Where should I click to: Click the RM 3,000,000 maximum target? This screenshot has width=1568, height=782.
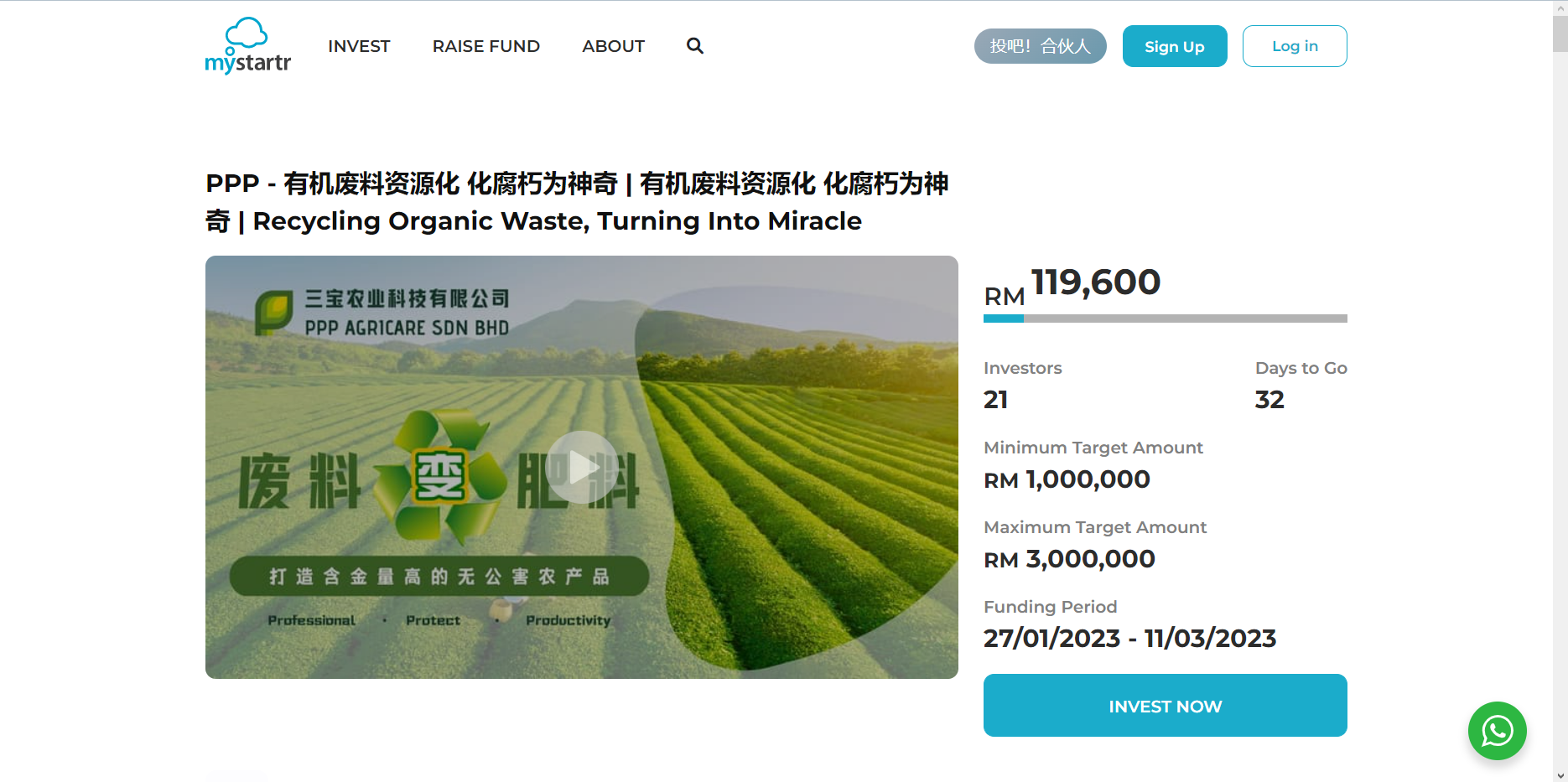coord(1069,559)
